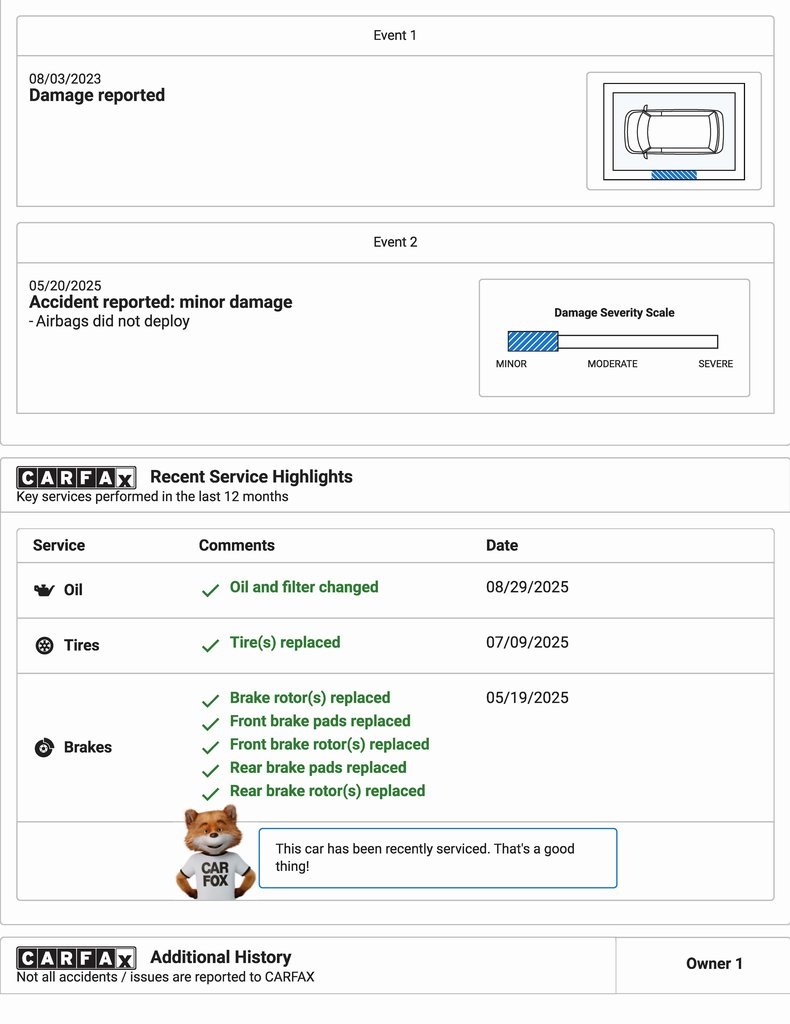790x1024 pixels.
Task: Click the Oil and filter changed text
Action: [x=304, y=587]
